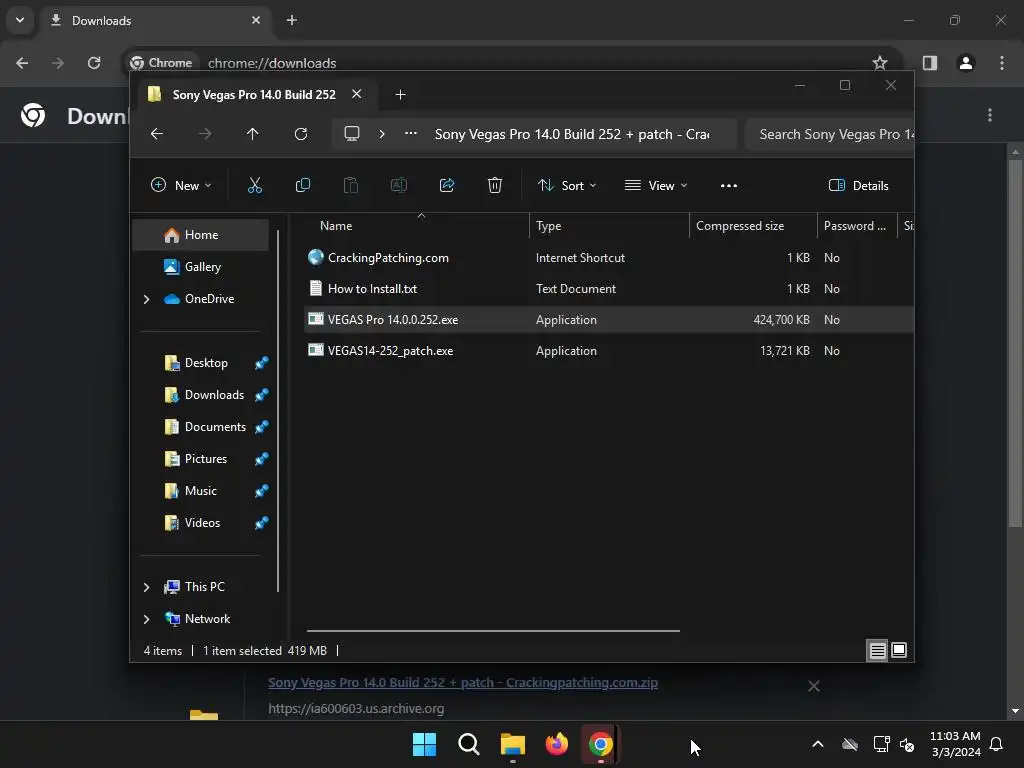Switch to details list view in status bar
The image size is (1024, 768).
[877, 650]
